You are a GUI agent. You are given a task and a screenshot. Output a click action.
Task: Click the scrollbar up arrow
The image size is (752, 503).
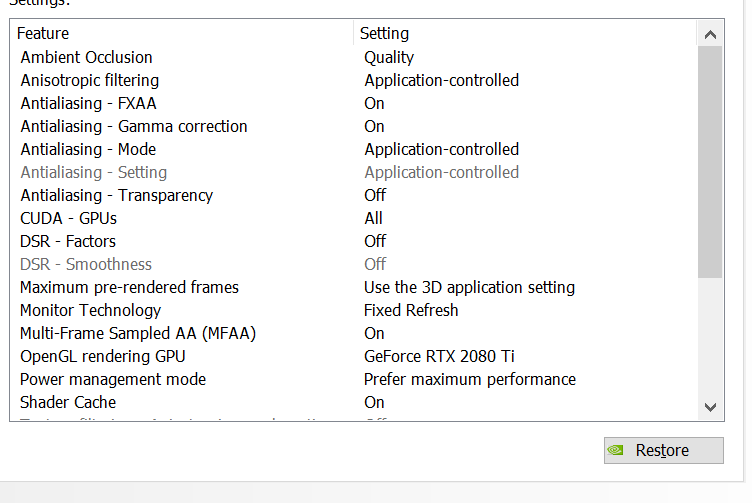click(x=710, y=35)
